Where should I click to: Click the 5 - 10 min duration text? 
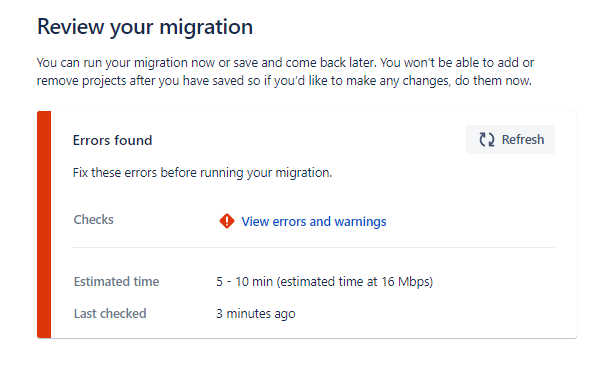[244, 281]
